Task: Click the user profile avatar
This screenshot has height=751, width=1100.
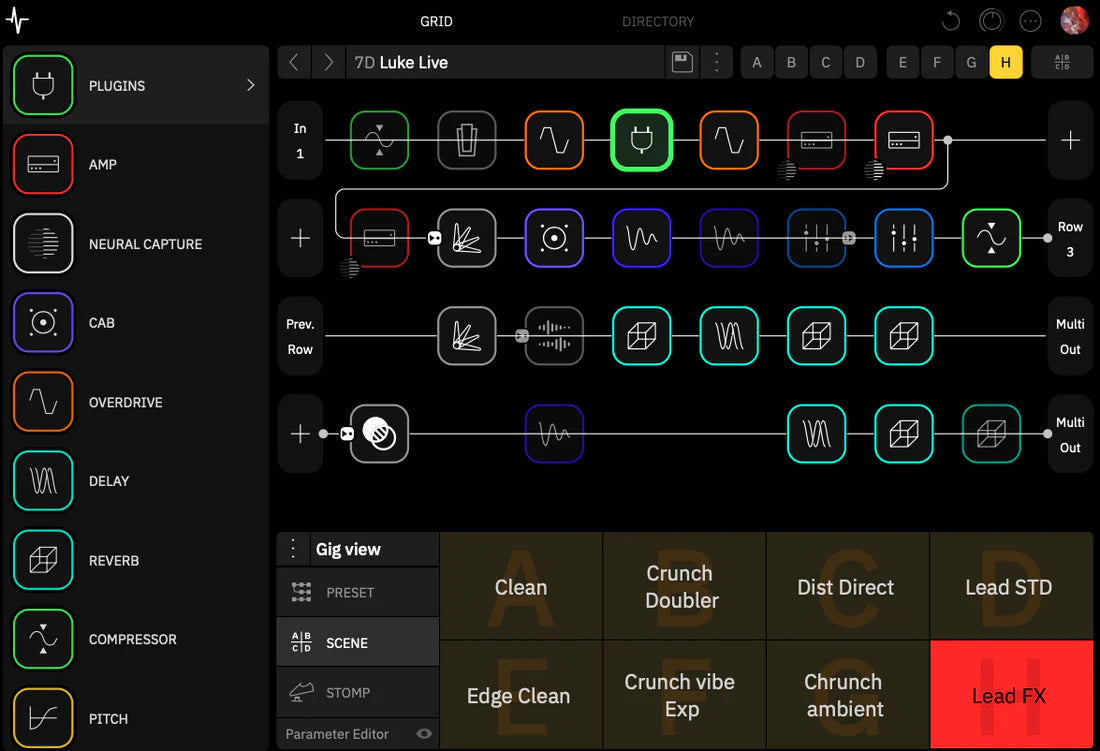Action: click(1073, 20)
